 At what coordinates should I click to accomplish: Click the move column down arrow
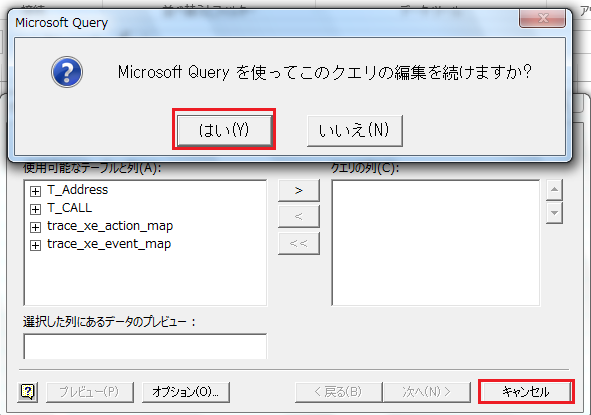coord(554,213)
